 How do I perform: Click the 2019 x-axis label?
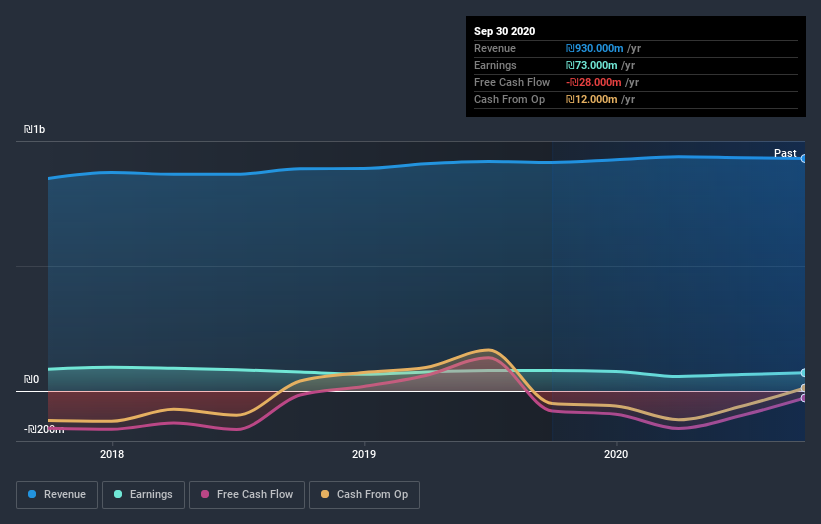[x=364, y=454]
